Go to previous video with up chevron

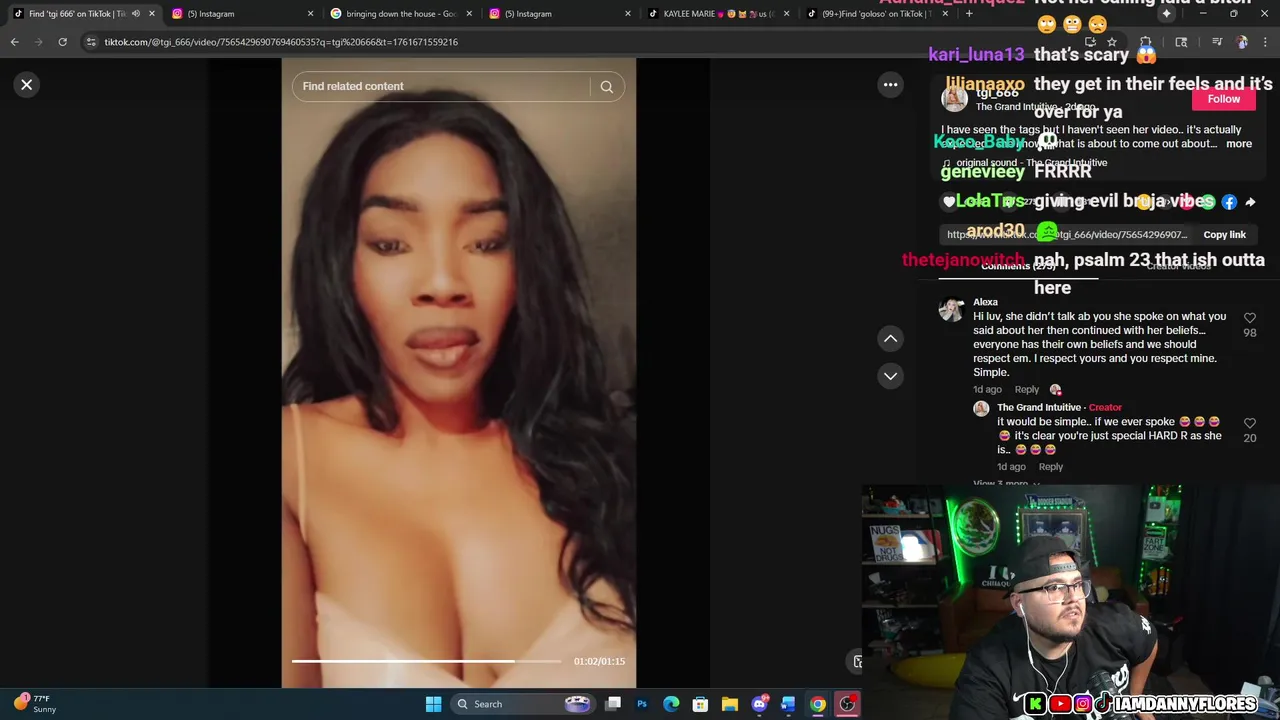coord(890,339)
